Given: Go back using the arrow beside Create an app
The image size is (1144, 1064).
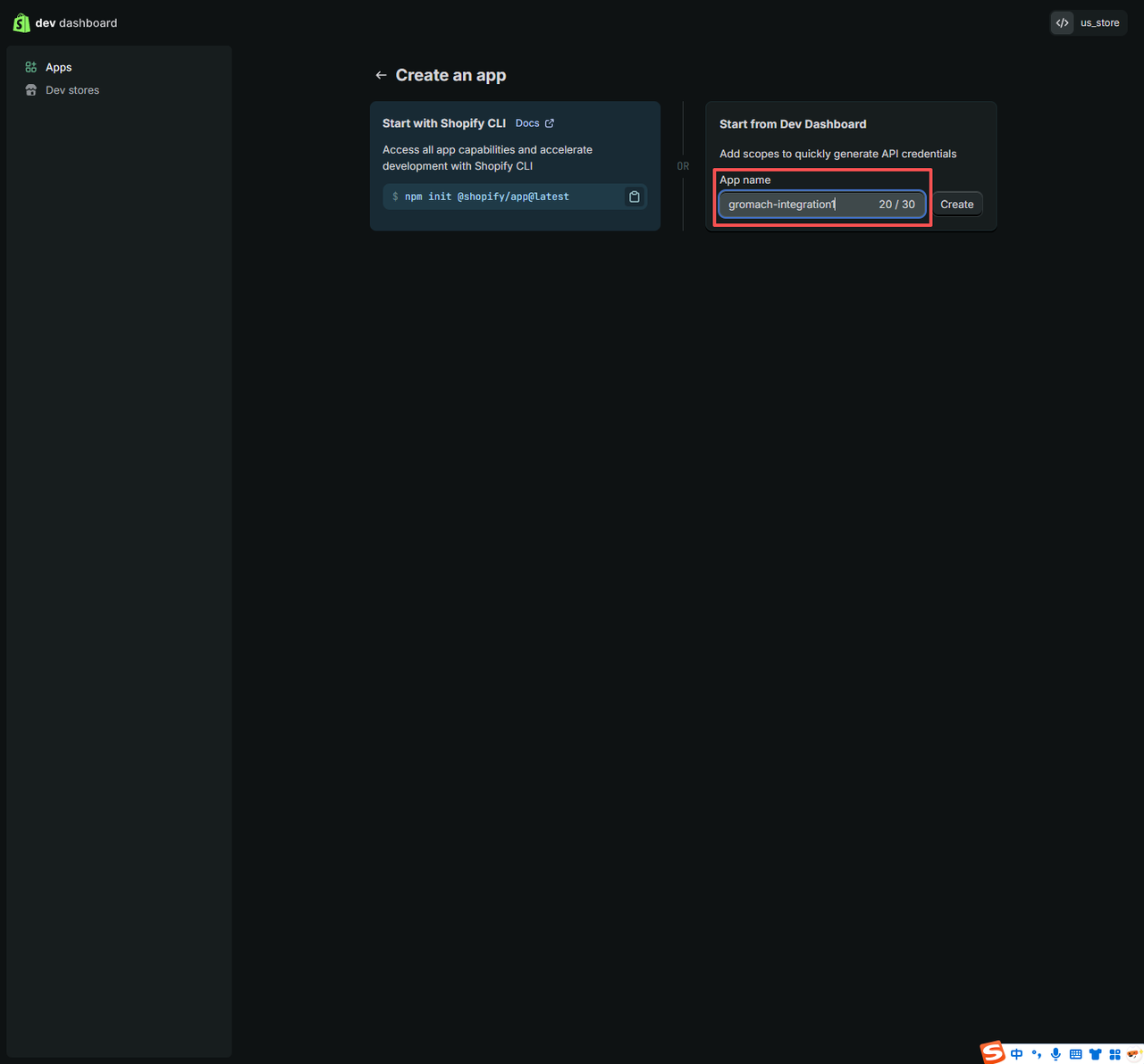Looking at the screenshot, I should (381, 75).
